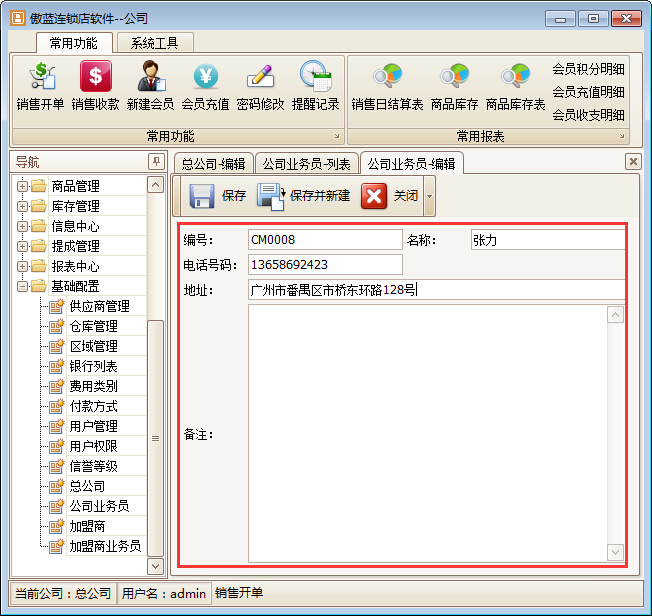Select 供应商管理 in navigation tree
This screenshot has width=652, height=616.
coord(99,306)
